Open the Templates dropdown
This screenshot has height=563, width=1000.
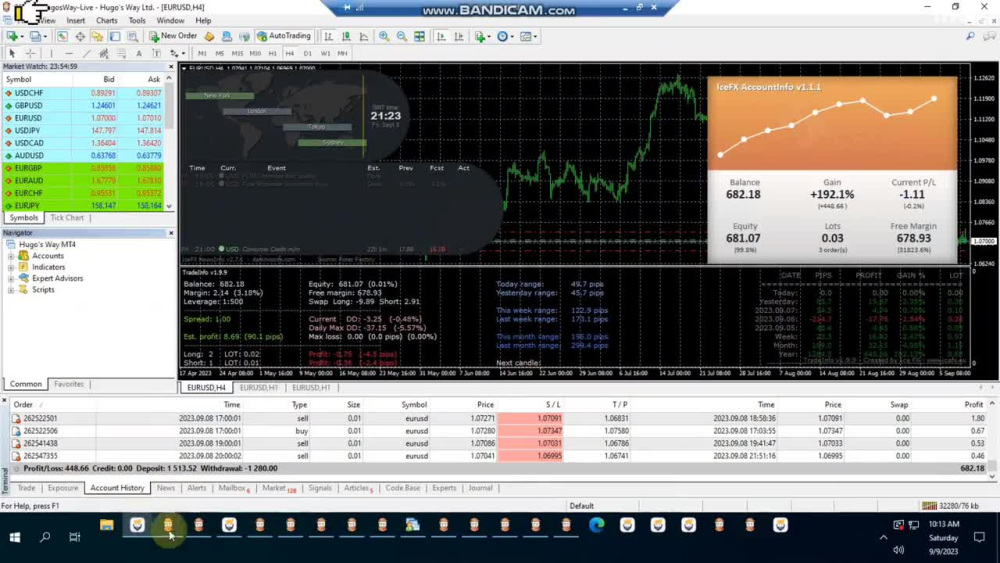[x=535, y=36]
